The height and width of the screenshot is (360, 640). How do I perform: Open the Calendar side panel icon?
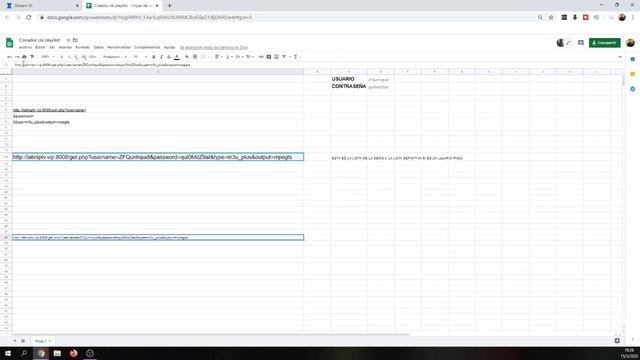click(x=633, y=59)
